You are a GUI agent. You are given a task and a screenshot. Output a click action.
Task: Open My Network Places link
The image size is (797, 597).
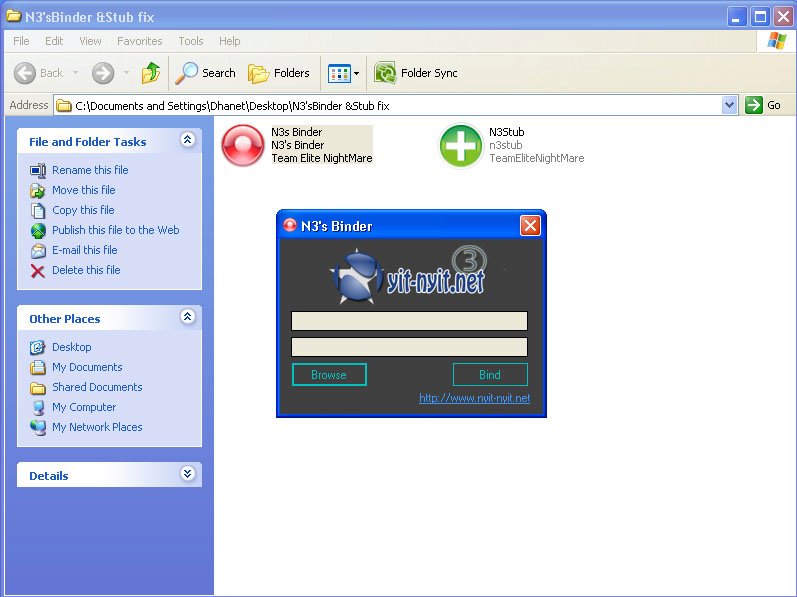click(97, 427)
